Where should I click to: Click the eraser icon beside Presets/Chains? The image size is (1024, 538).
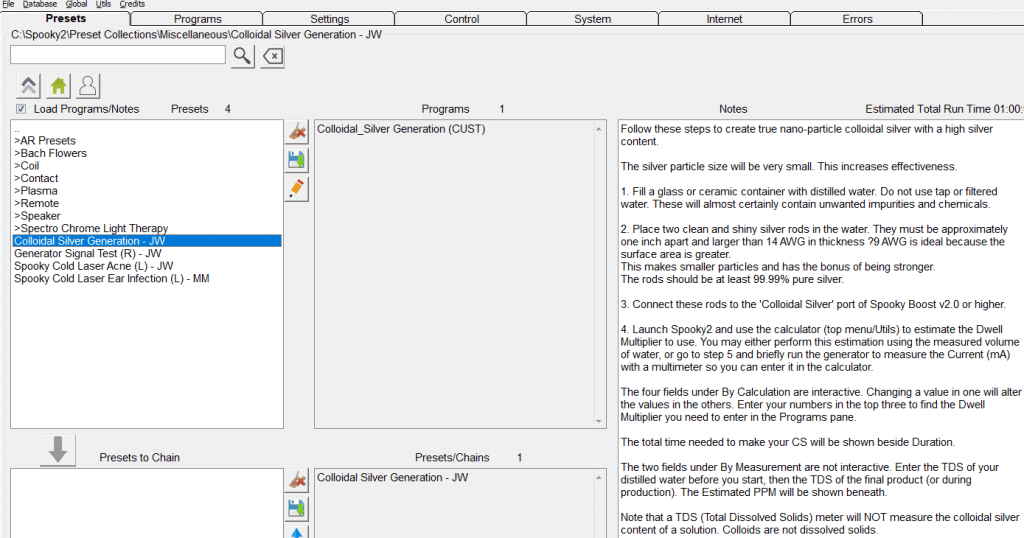pyautogui.click(x=297, y=481)
